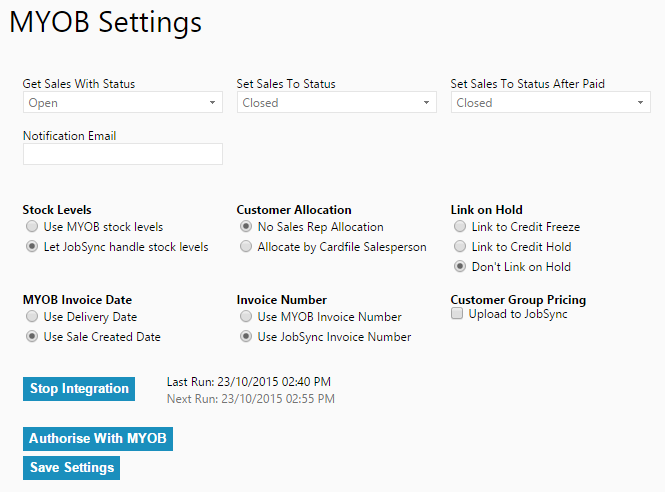This screenshot has height=492, width=665.
Task: Expand Set Sales To Status dropdown
Action: click(x=337, y=102)
